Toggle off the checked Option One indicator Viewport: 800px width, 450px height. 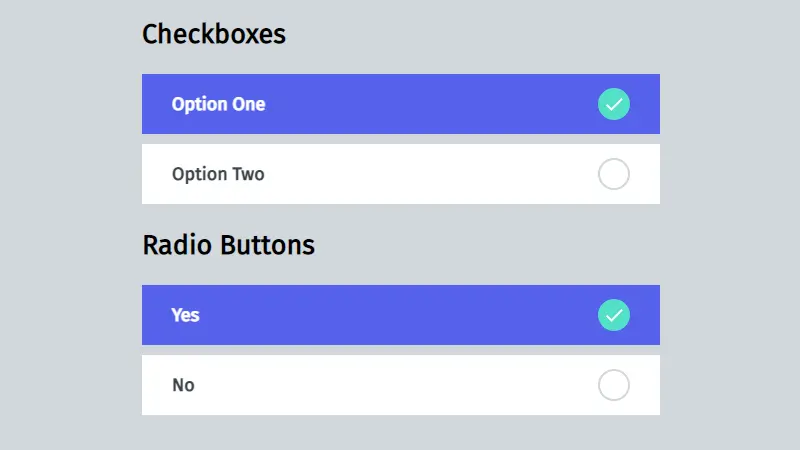(614, 104)
